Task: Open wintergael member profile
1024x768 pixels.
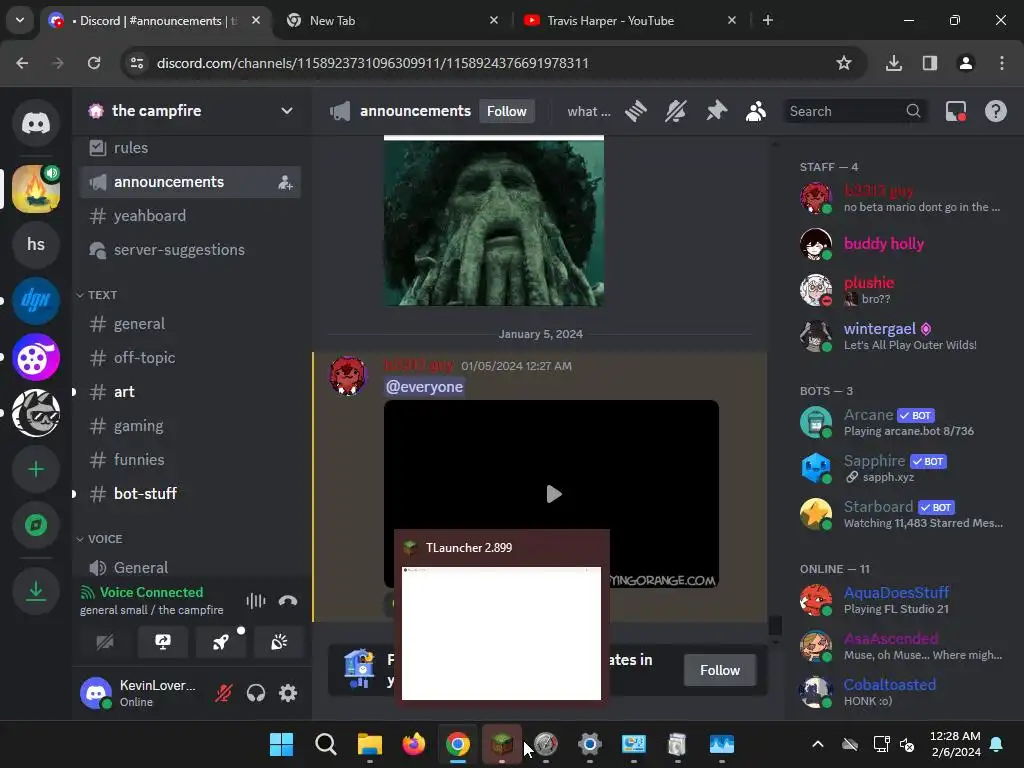Action: (x=902, y=336)
